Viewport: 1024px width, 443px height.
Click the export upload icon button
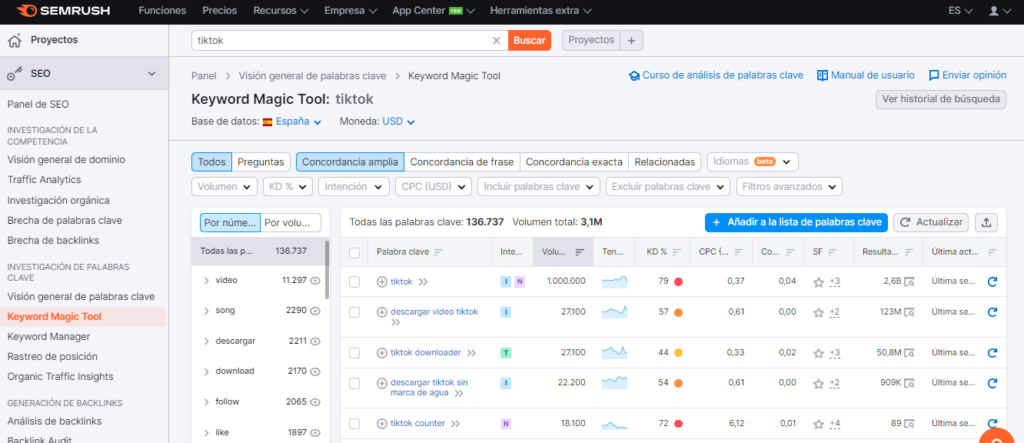pyautogui.click(x=986, y=223)
